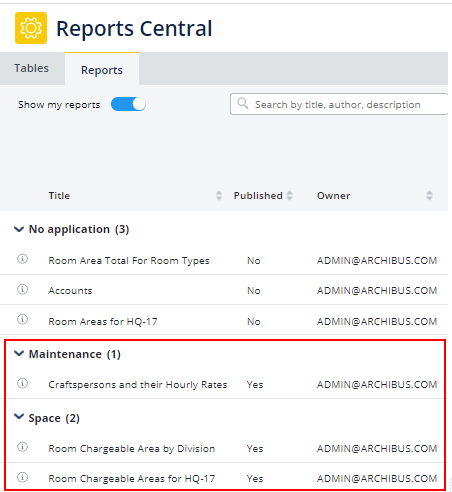Screen dimensions: 452x492
Task: Click Published value Yes for Craftspersons row
Action: click(x=255, y=385)
